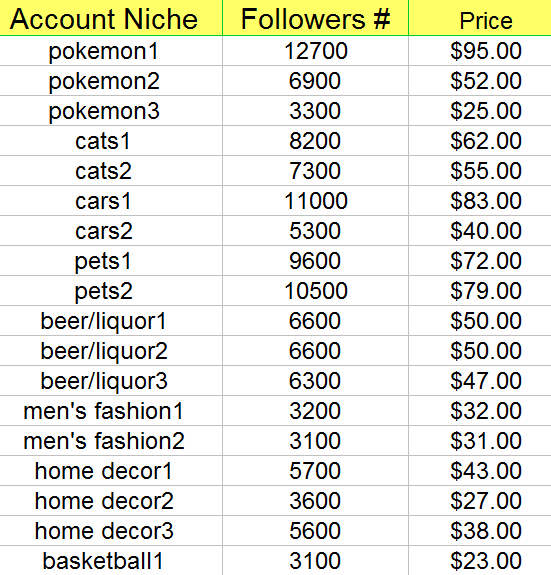The image size is (551, 575).
Task: Click the $95.00 price cell
Action: pos(480,51)
